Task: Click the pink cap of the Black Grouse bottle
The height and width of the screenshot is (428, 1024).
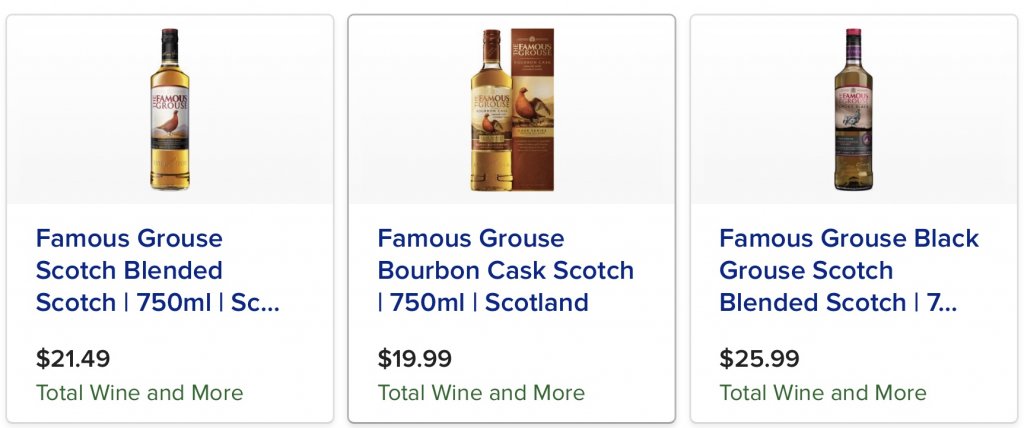Action: (x=853, y=36)
